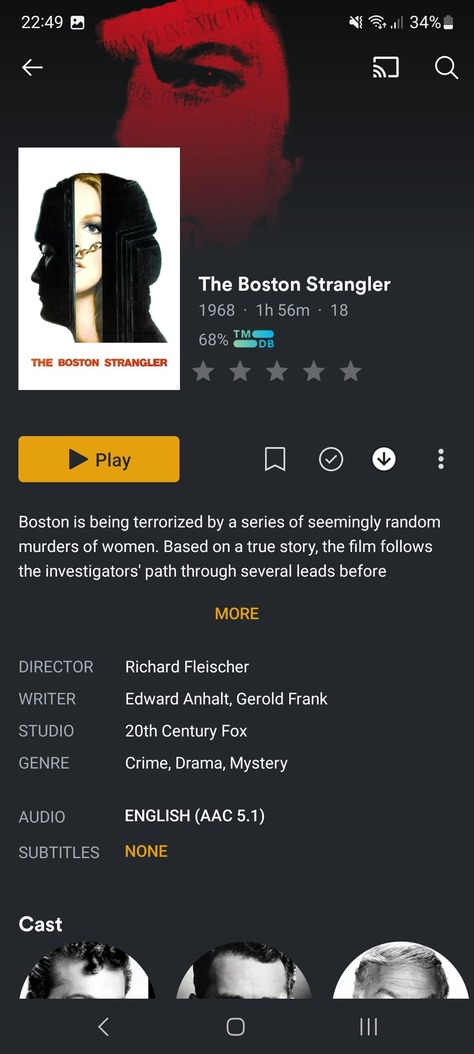
Task: Change audio track ENGLISH (AAC 5.1)
Action: (194, 816)
